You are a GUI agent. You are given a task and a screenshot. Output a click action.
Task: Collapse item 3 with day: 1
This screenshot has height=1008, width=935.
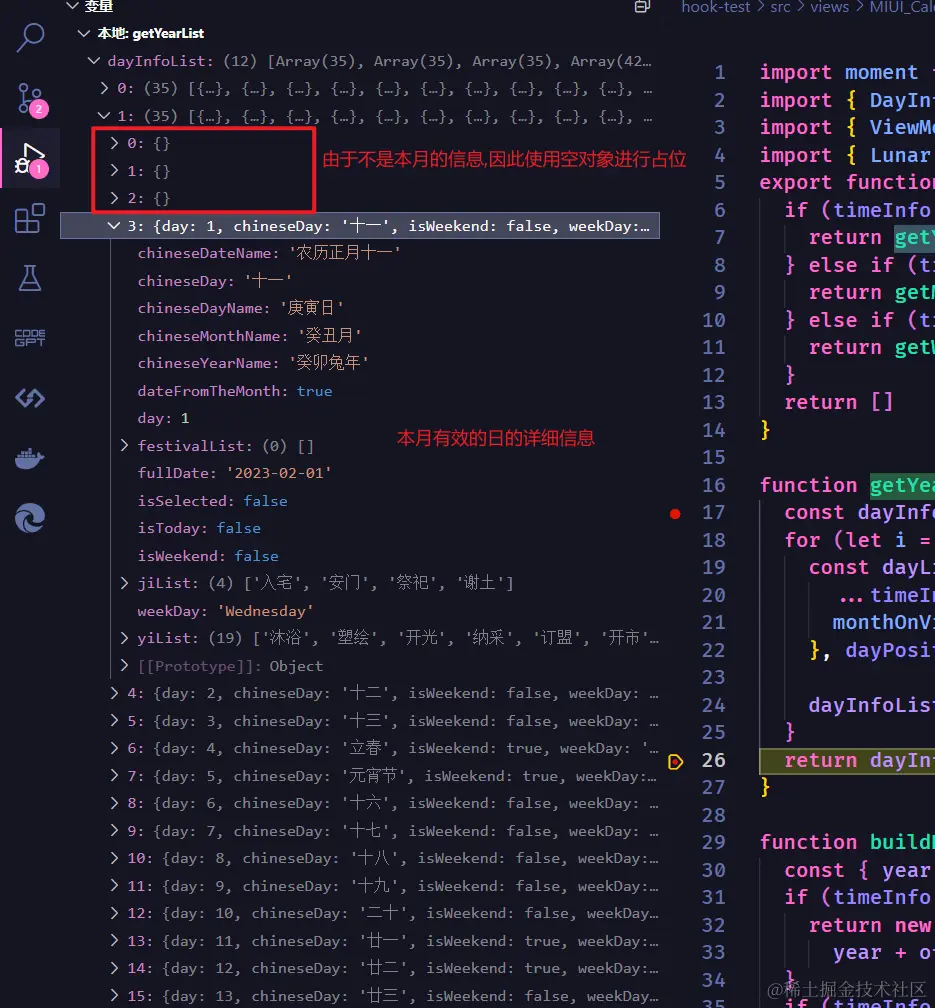coord(114,226)
